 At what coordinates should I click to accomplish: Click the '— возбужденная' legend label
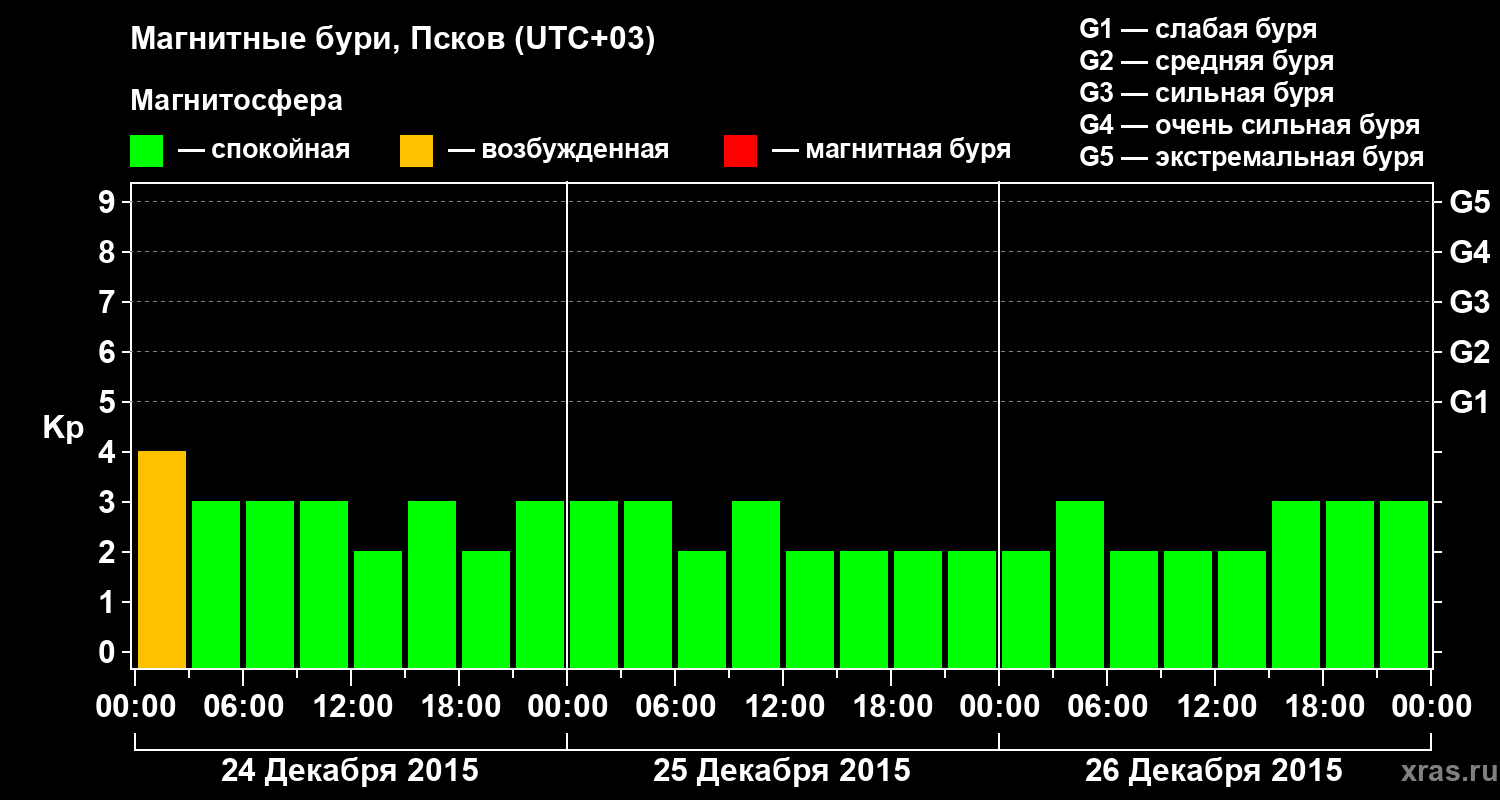tap(558, 150)
